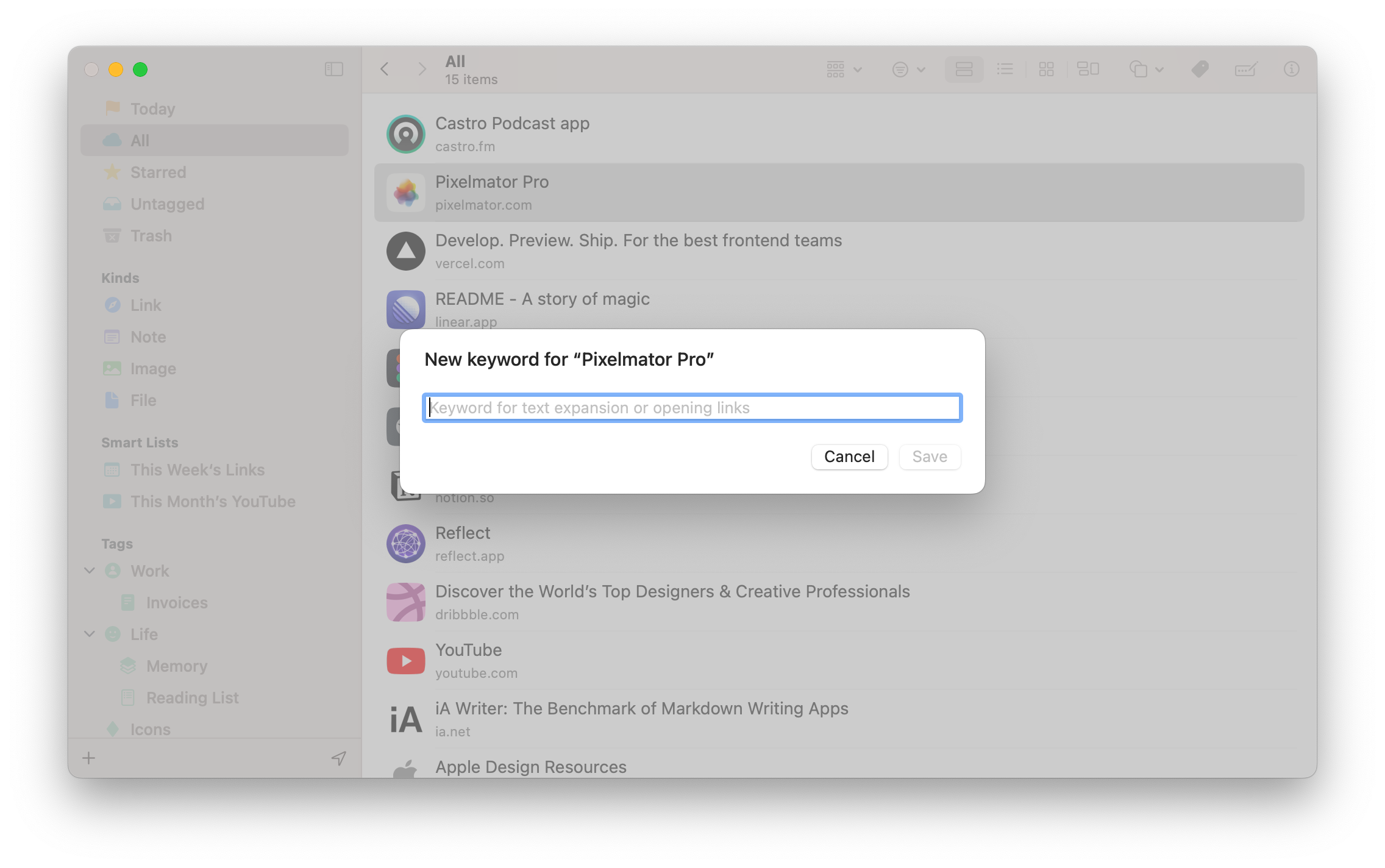Image resolution: width=1385 pixels, height=868 pixels.
Task: Click the plus icon at sidebar bottom
Action: coord(89,758)
